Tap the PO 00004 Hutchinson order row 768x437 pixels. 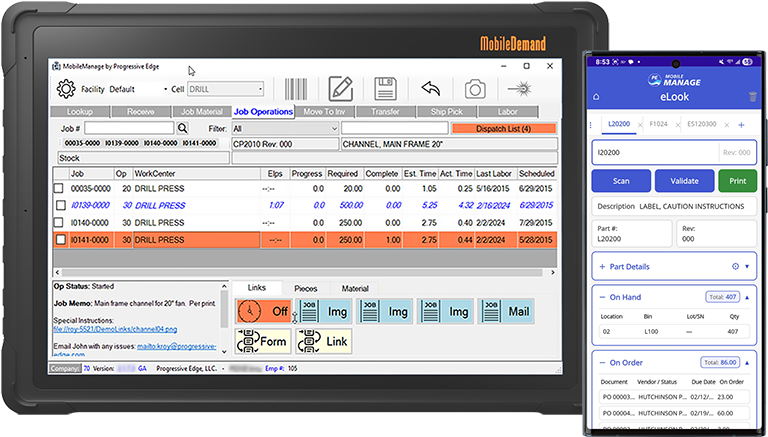point(674,413)
